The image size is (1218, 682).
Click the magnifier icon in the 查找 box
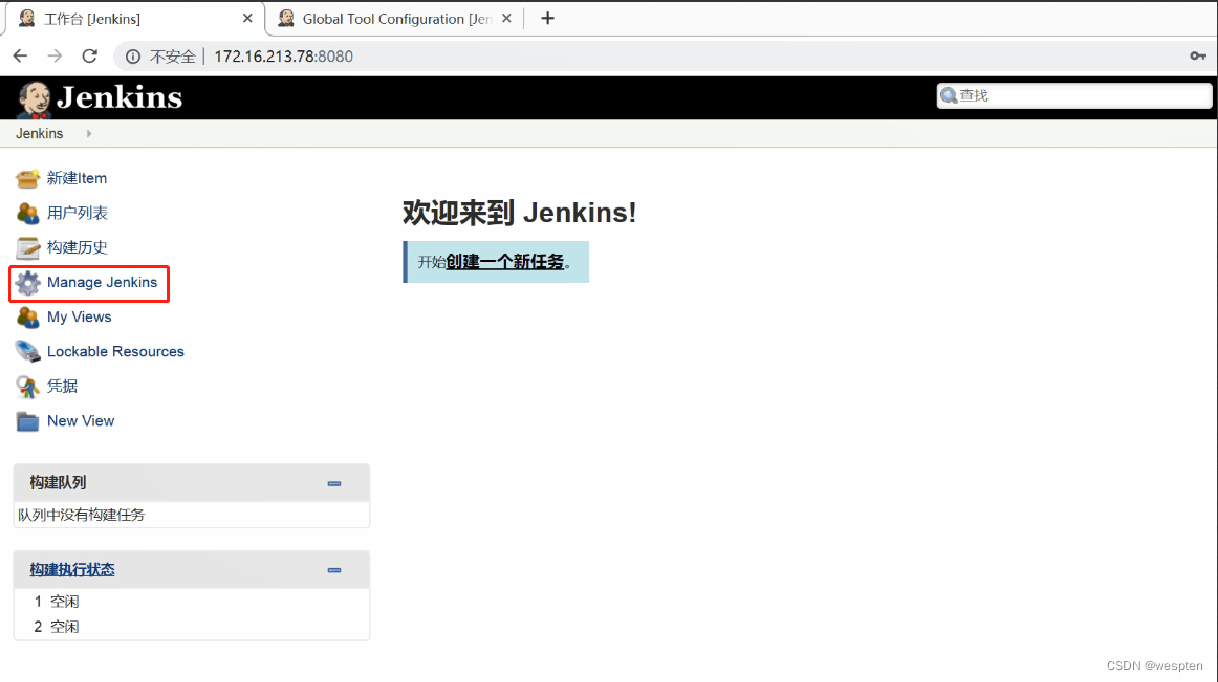(948, 95)
